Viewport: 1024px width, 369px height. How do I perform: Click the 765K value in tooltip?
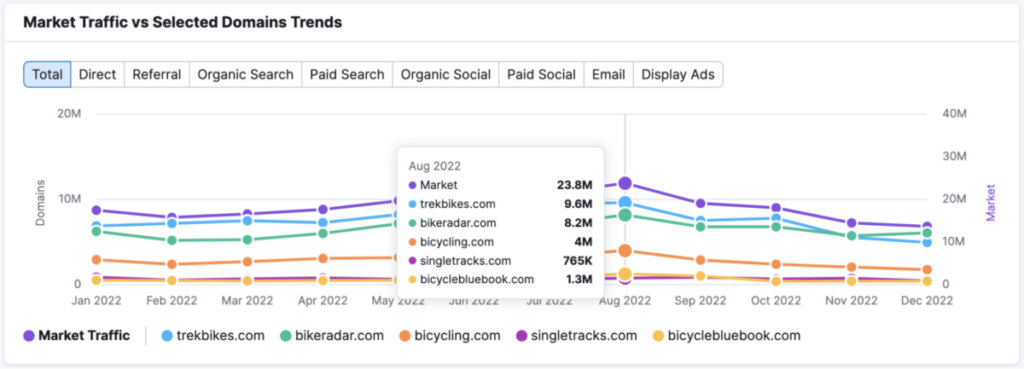click(x=579, y=261)
